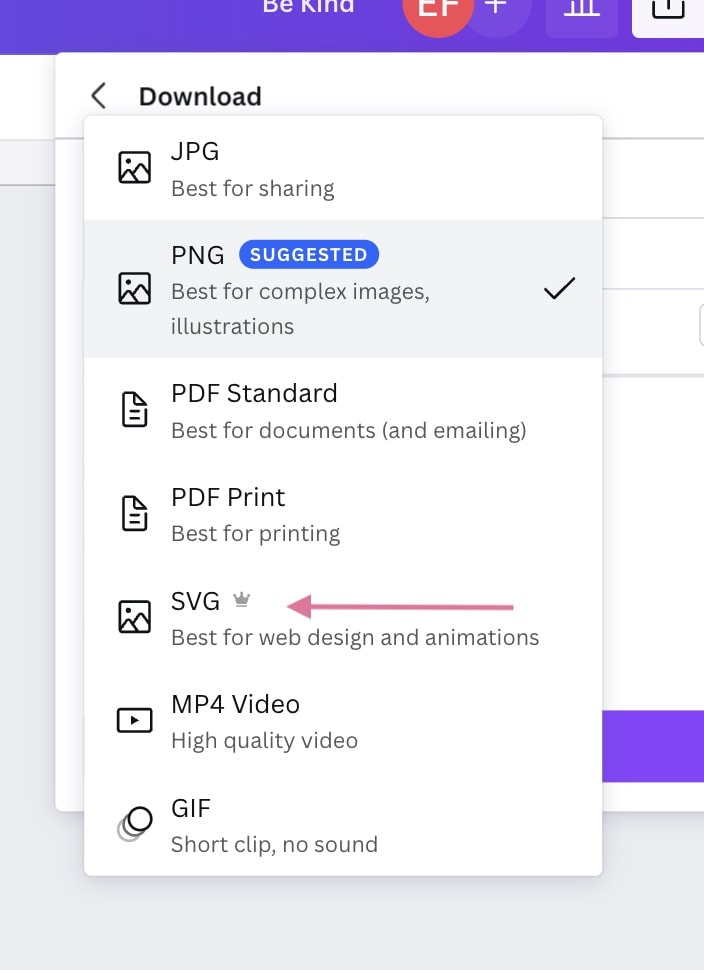Click the PNG image icon
This screenshot has height=970, width=704.
pyautogui.click(x=134, y=288)
